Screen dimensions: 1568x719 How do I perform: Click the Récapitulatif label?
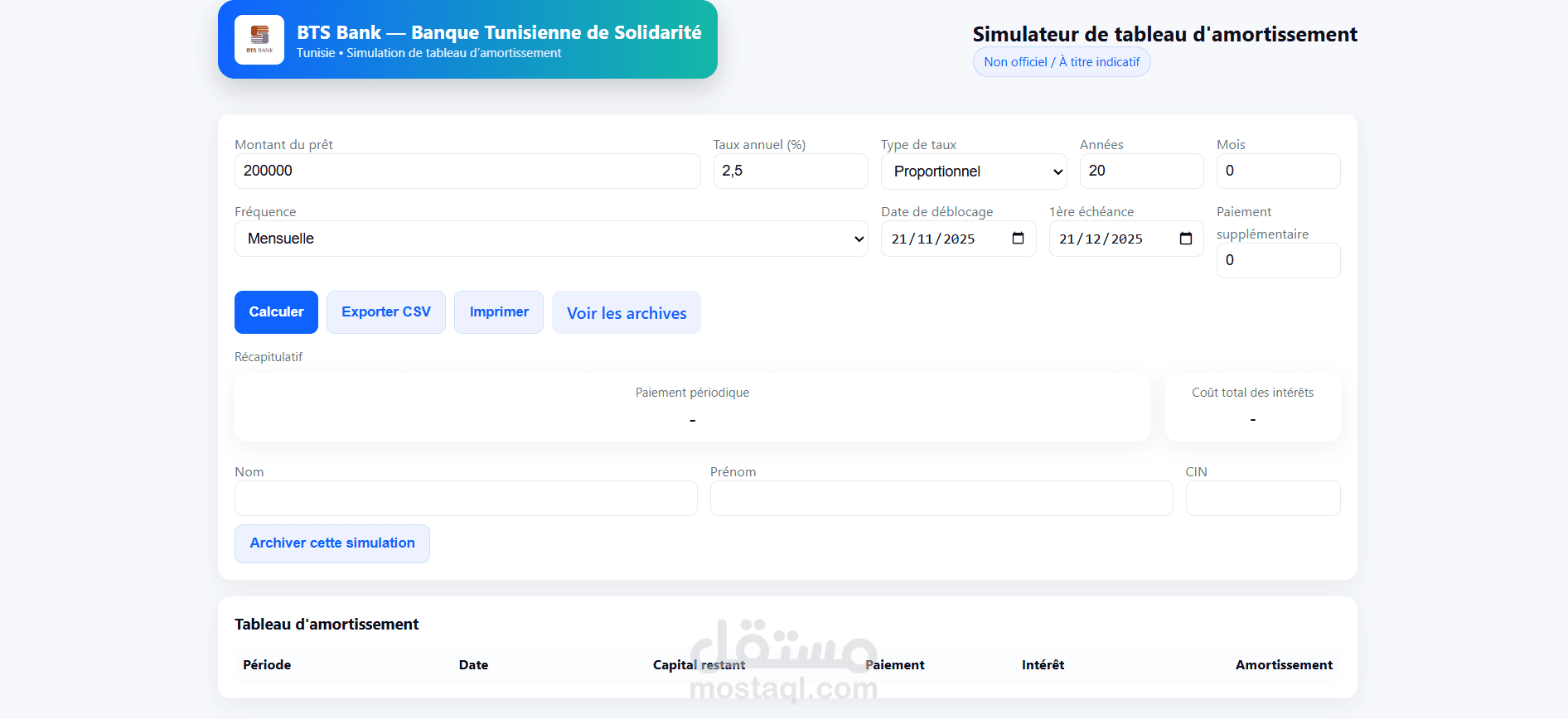coord(269,357)
